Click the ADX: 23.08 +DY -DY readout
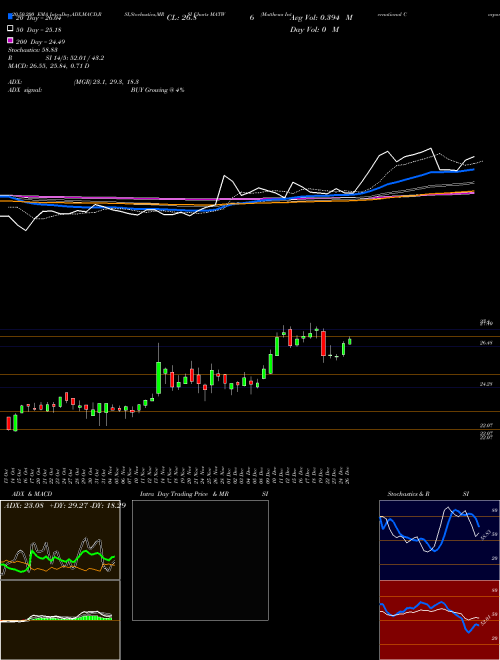The image size is (500, 660). (65, 506)
